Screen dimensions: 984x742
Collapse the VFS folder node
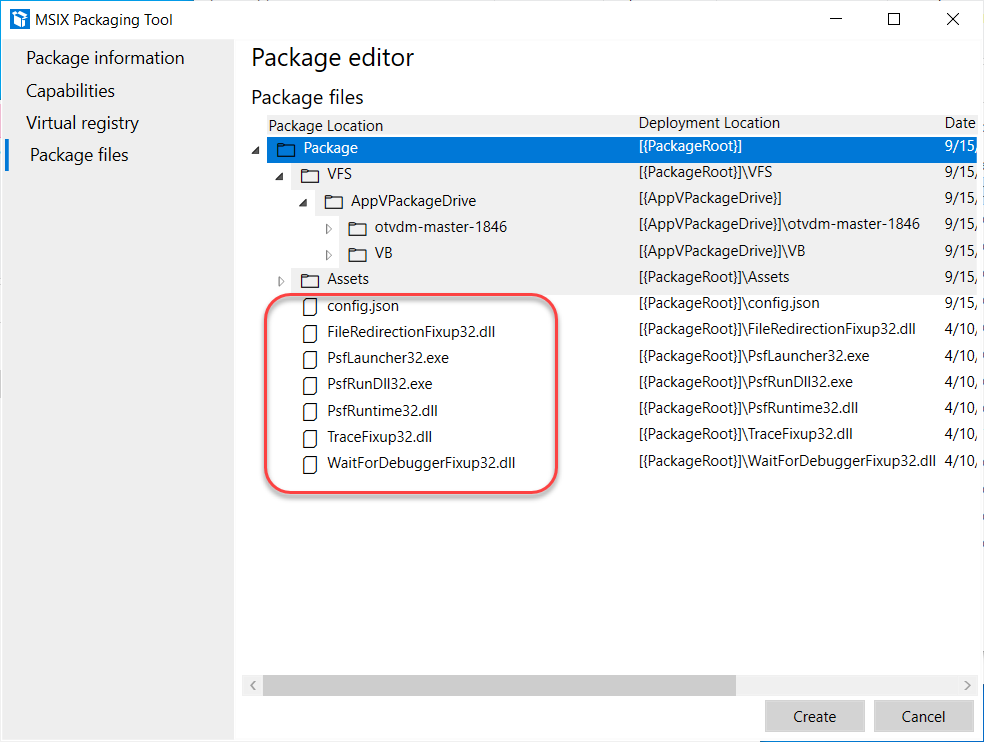280,175
